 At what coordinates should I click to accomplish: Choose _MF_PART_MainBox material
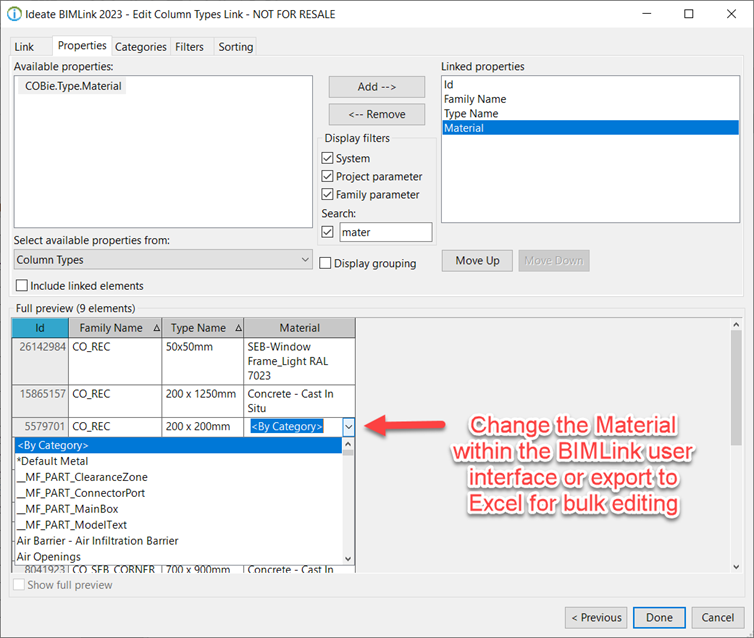coord(178,509)
